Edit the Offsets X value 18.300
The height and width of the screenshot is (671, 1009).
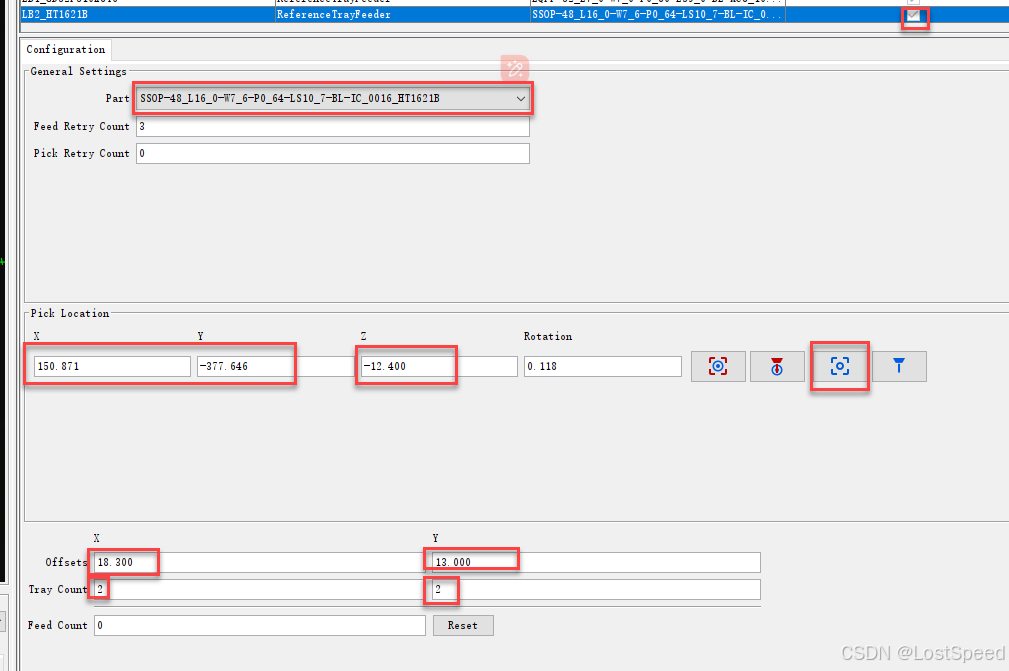123,562
